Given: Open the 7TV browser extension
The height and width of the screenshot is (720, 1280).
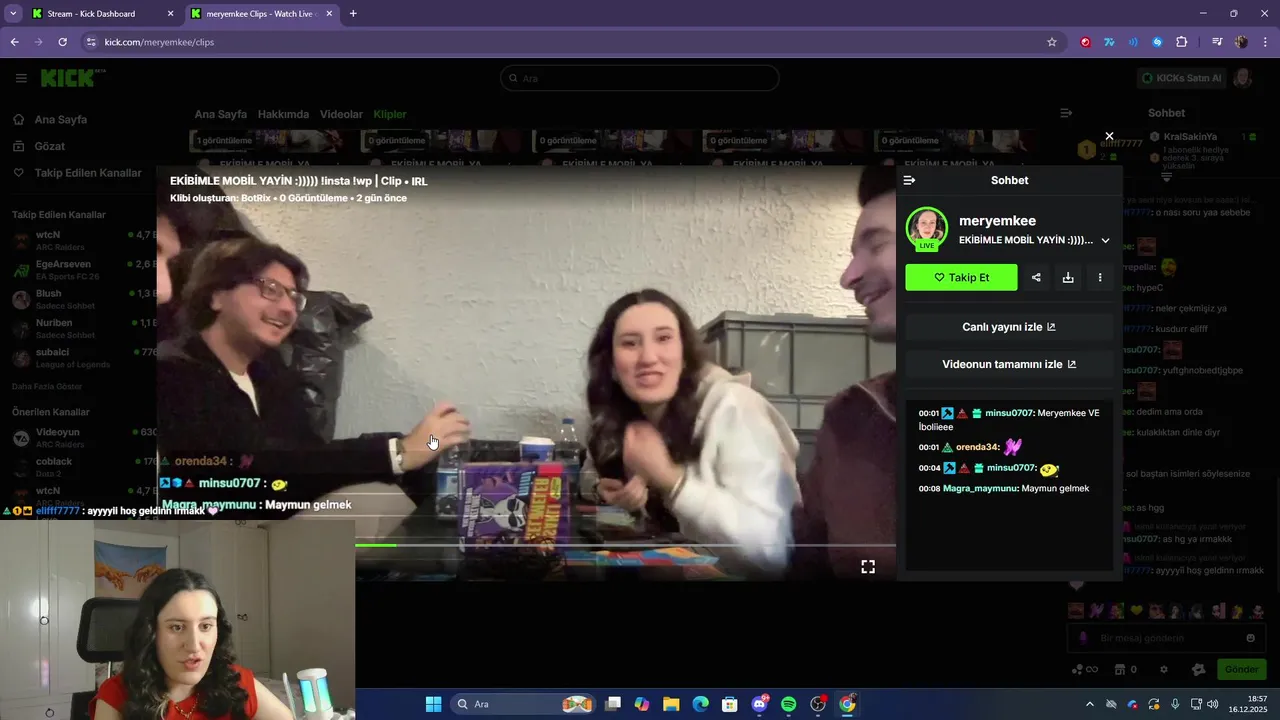Looking at the screenshot, I should 1109,42.
